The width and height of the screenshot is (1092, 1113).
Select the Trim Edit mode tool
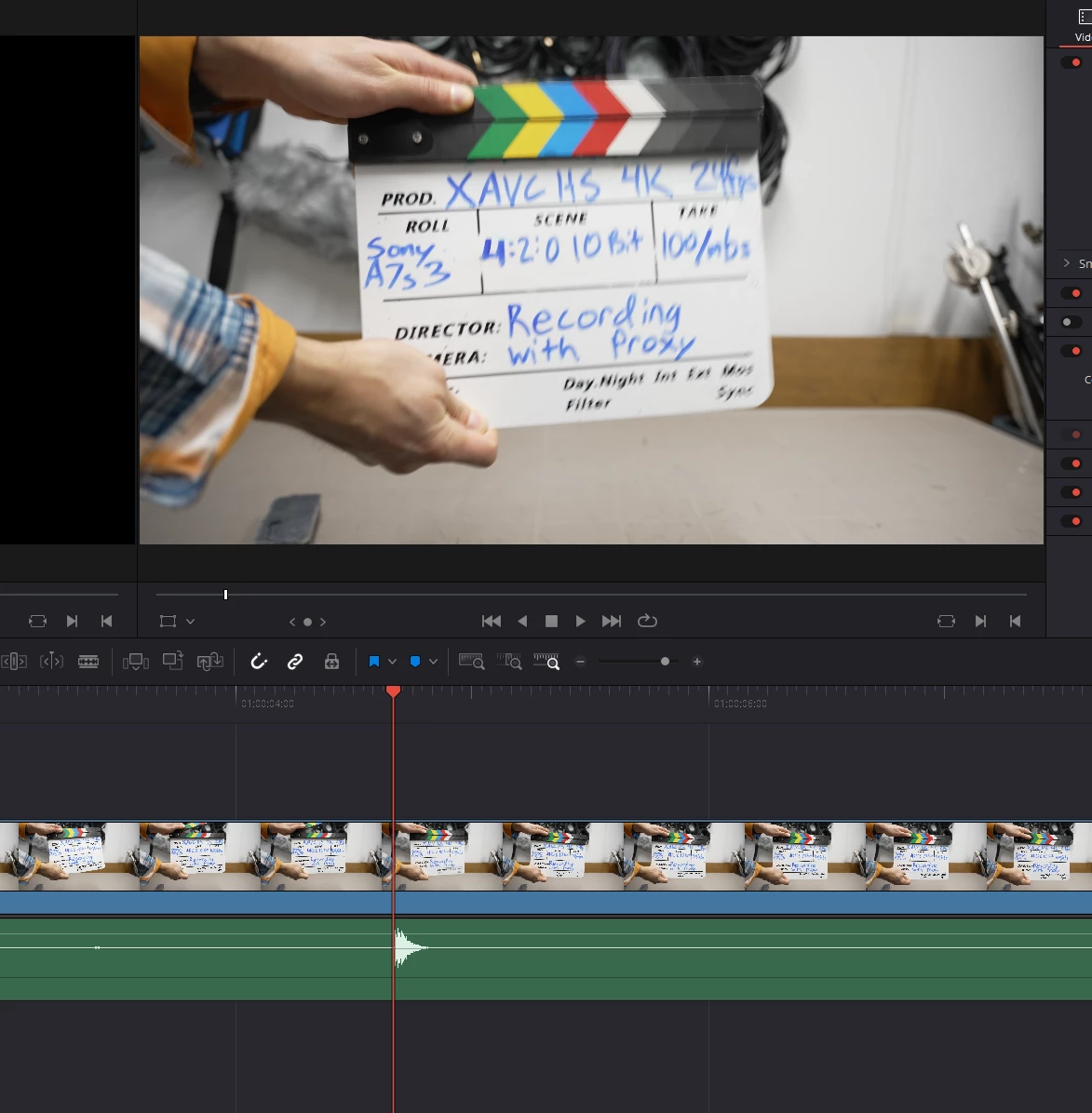[x=14, y=662]
